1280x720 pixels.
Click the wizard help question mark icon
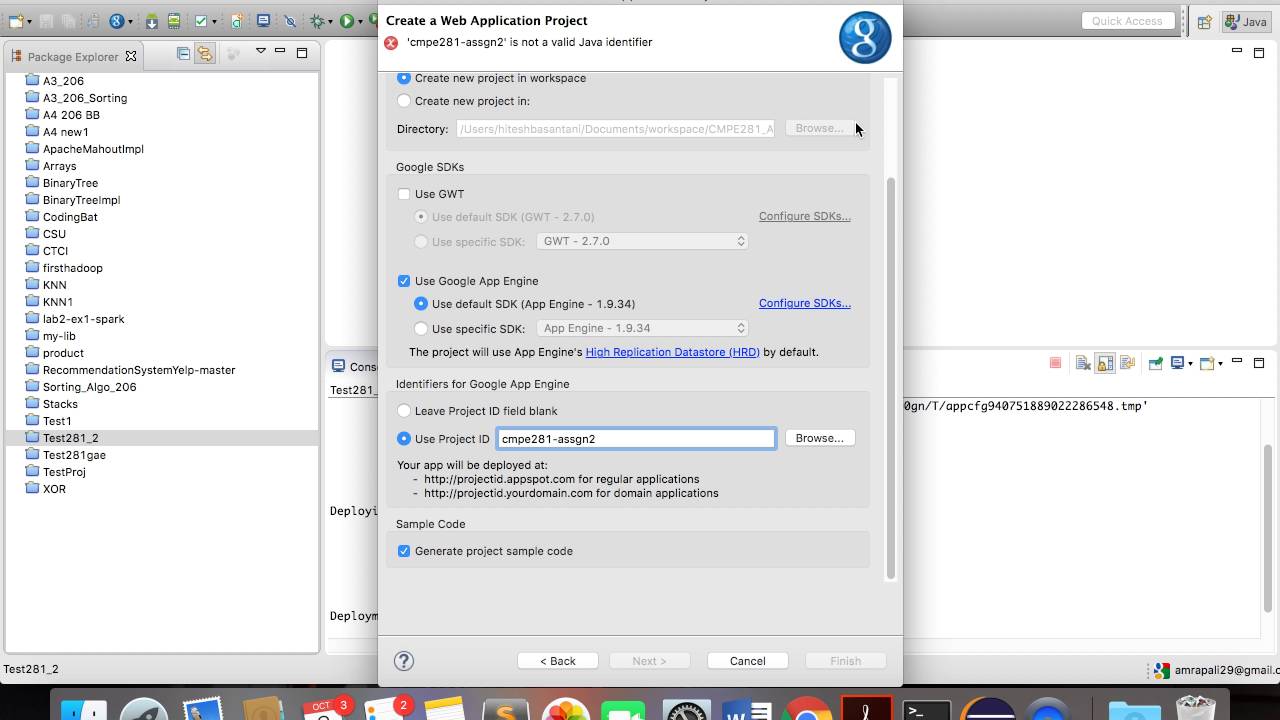(x=404, y=661)
